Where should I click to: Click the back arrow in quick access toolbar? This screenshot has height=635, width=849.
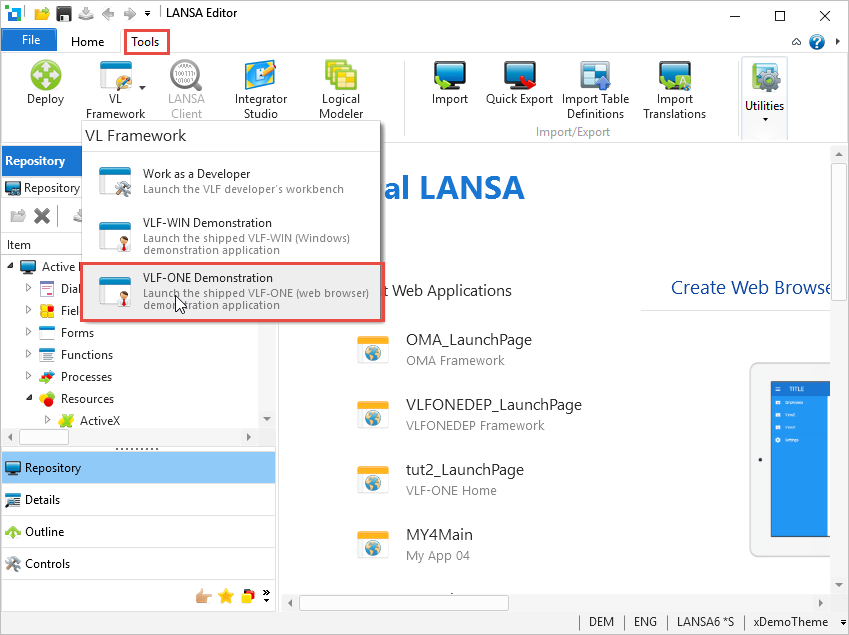108,14
